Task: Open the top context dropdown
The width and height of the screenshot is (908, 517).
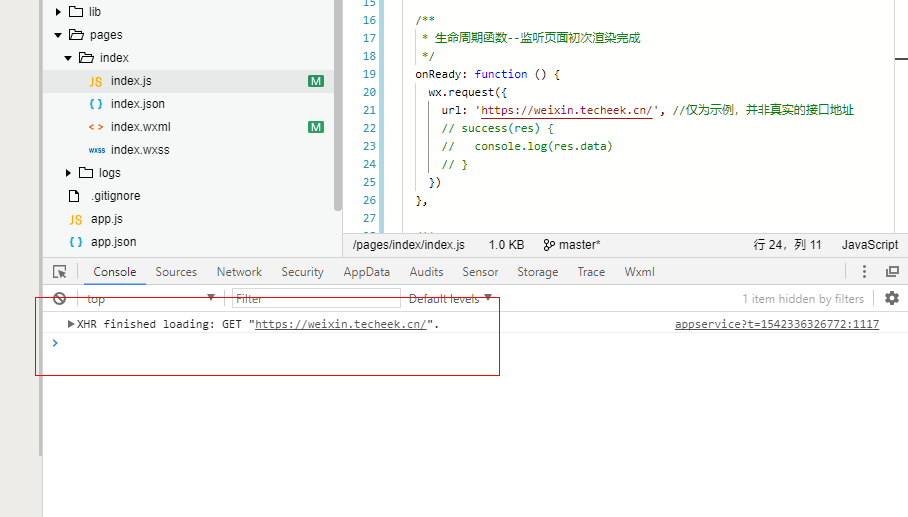Action: tap(150, 298)
